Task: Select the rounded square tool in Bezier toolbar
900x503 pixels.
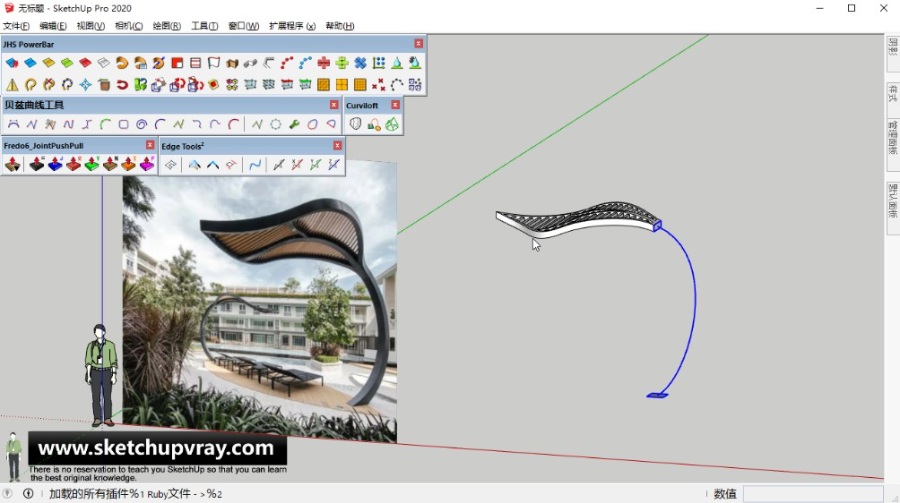Action: click(123, 124)
